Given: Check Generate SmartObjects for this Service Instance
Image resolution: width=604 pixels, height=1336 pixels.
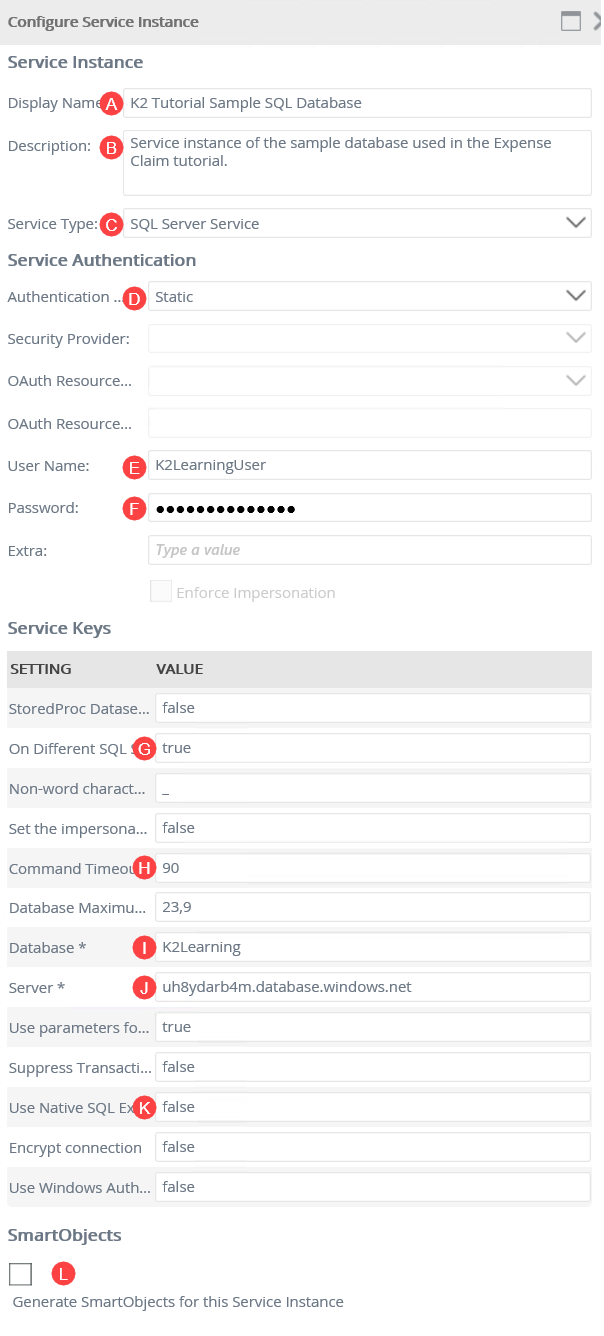Looking at the screenshot, I should click(20, 1274).
